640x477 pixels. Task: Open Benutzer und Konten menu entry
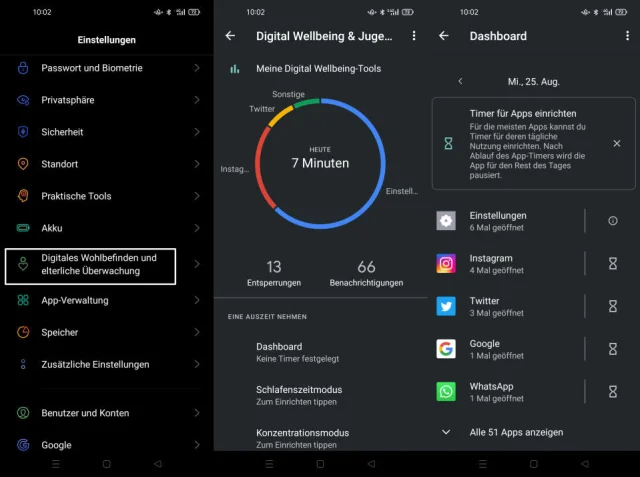(x=107, y=413)
